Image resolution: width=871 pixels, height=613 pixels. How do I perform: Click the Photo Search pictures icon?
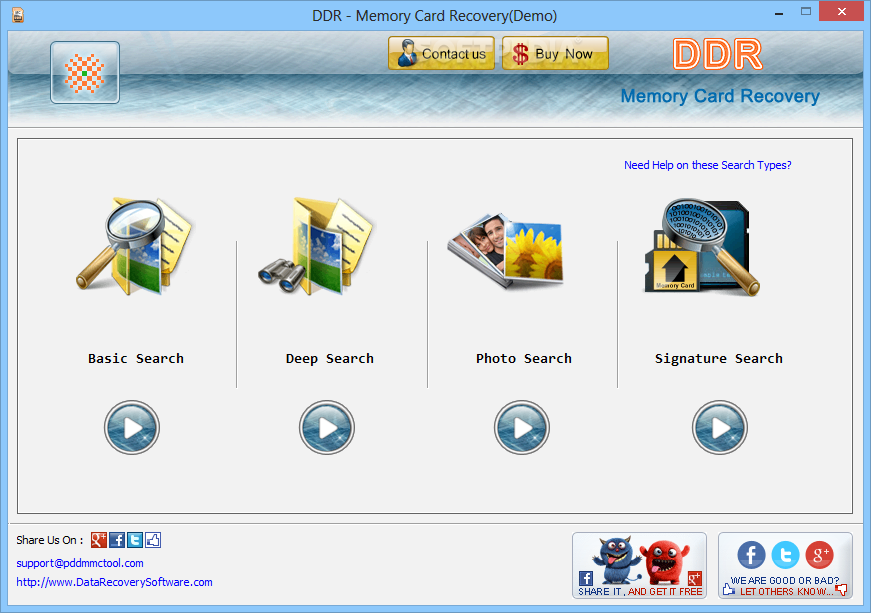click(x=505, y=251)
